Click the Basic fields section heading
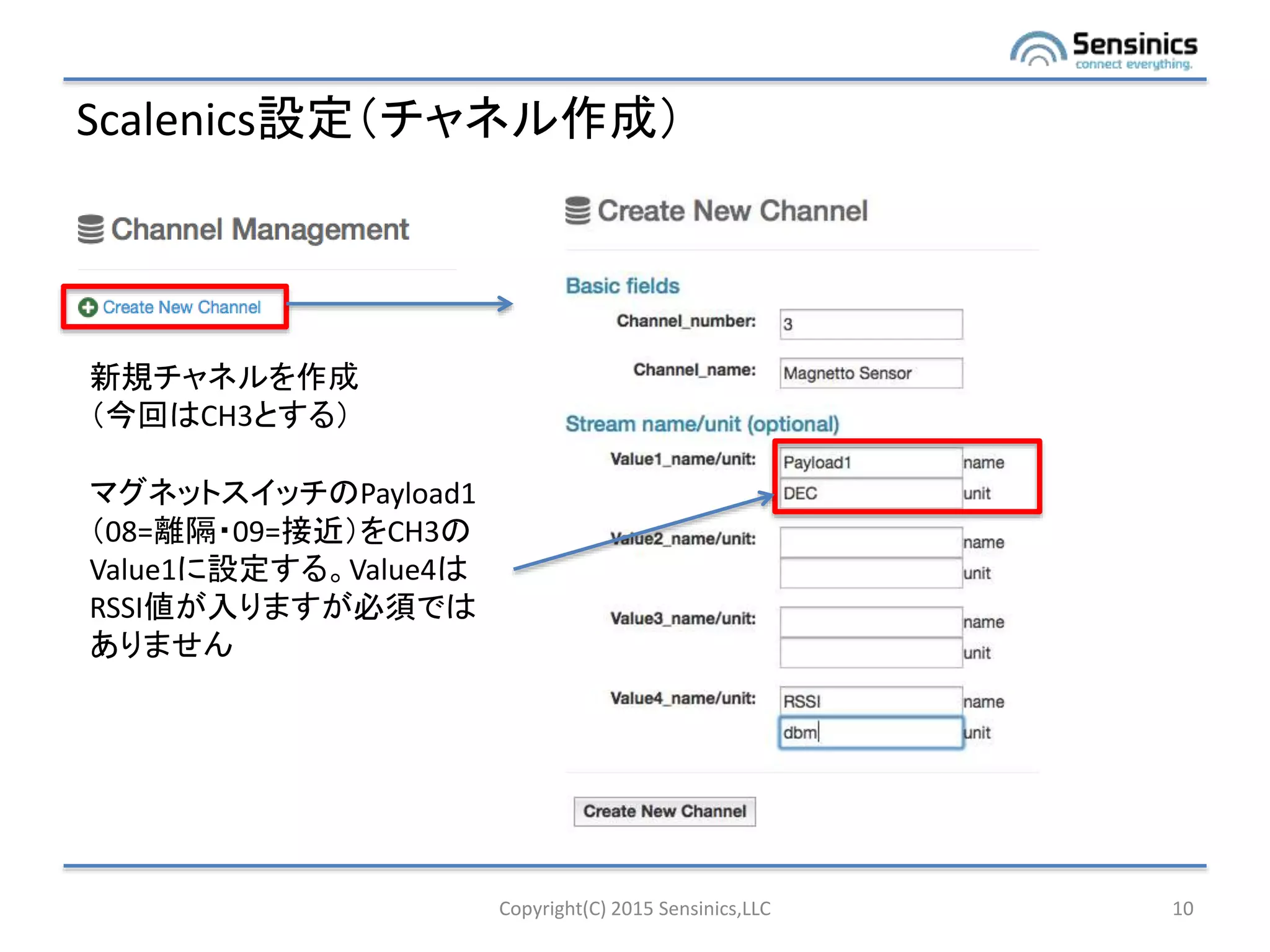This screenshot has height=952, width=1270. (623, 286)
